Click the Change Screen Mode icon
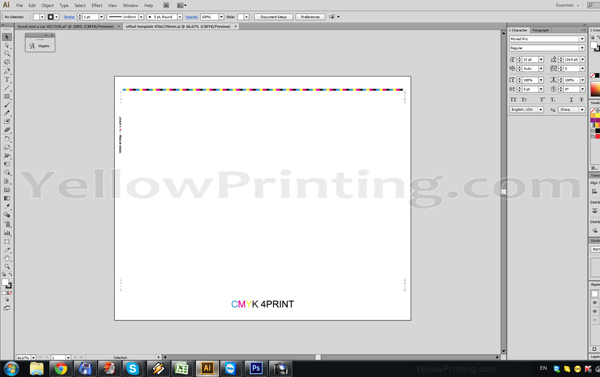This screenshot has width=600, height=377. [7, 308]
